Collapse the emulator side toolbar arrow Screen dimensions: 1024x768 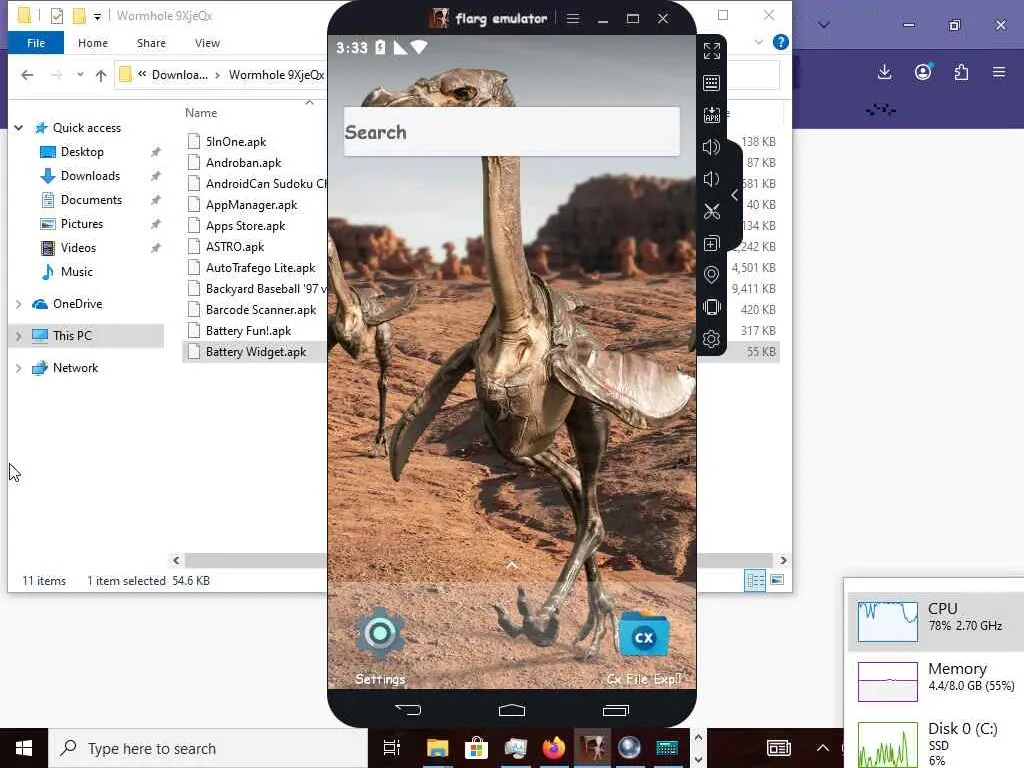pos(735,195)
